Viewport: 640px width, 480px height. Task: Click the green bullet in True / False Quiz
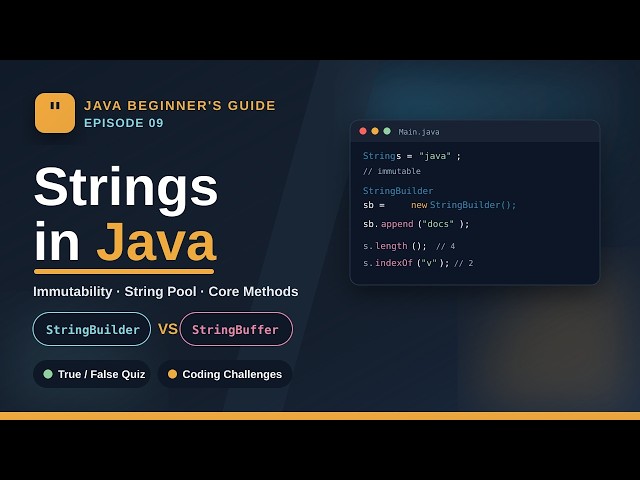[x=48, y=374]
